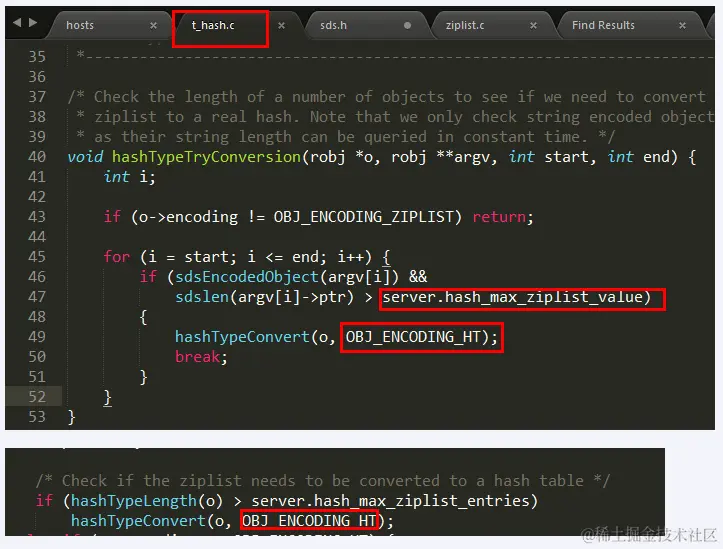Click hashTypeLength in lower snippet
Viewport: 723px width, 549px height.
[x=134, y=501]
